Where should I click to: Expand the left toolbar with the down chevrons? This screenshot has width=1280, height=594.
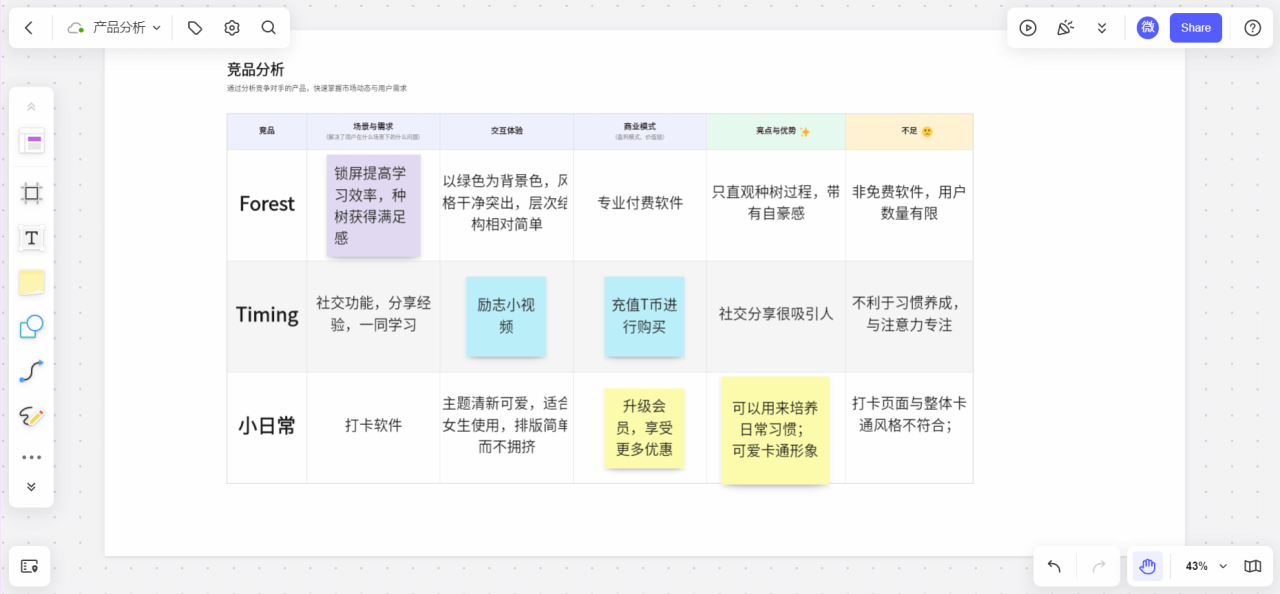pyautogui.click(x=31, y=487)
